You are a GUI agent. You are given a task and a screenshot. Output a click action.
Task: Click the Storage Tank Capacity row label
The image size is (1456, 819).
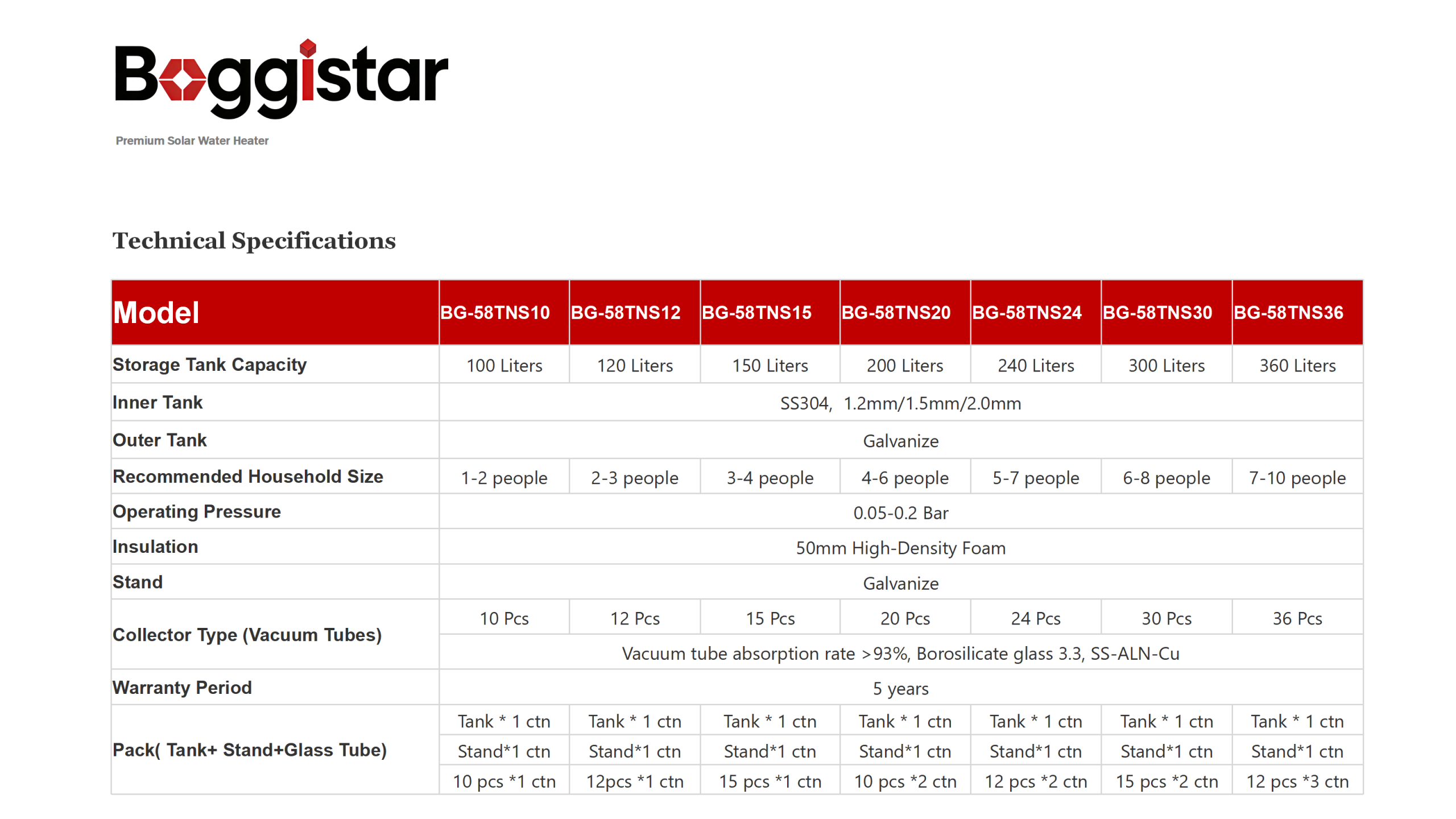[x=209, y=365]
